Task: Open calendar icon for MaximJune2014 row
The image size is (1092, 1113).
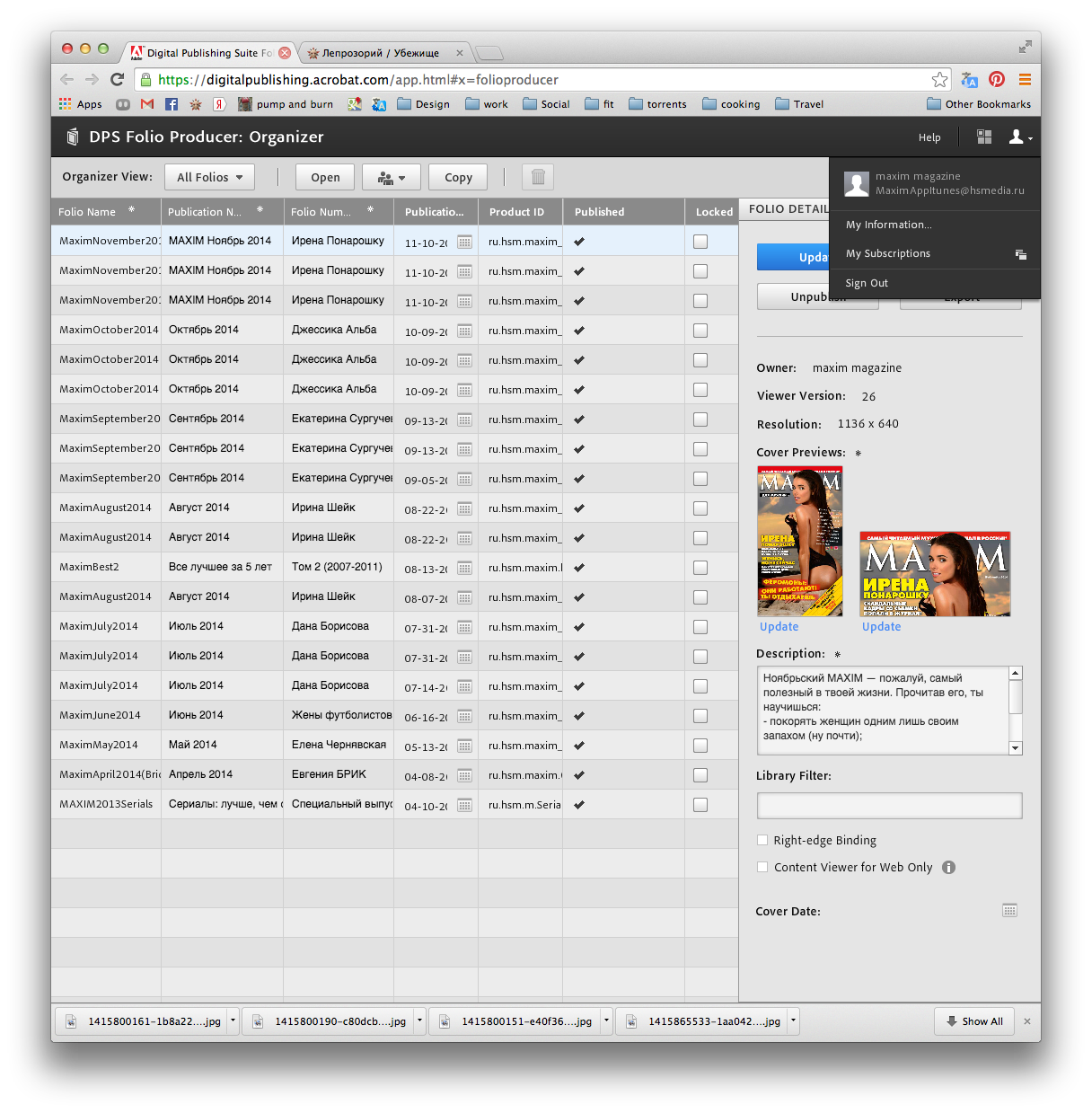Action: point(464,716)
